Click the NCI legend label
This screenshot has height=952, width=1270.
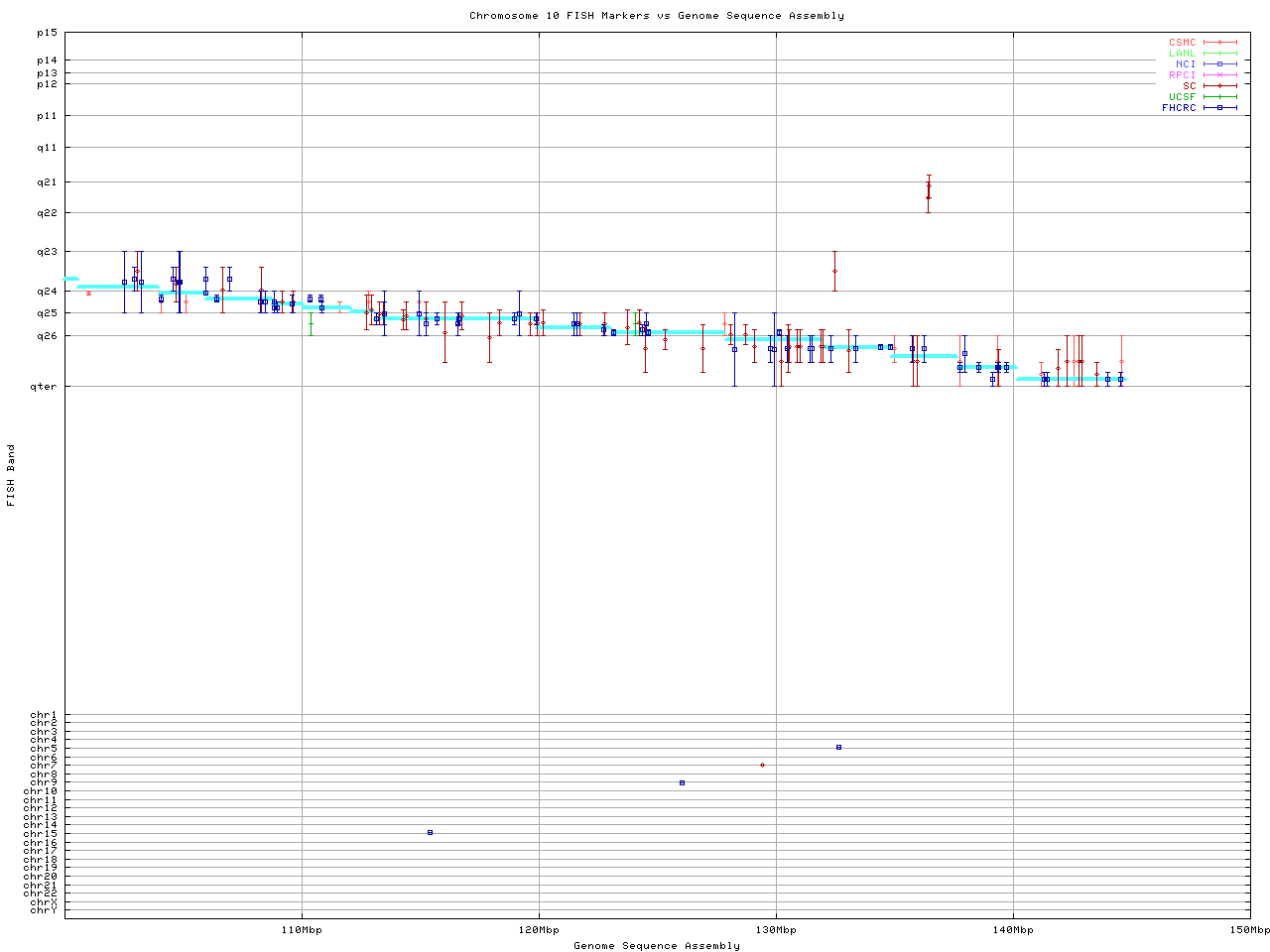click(1186, 63)
